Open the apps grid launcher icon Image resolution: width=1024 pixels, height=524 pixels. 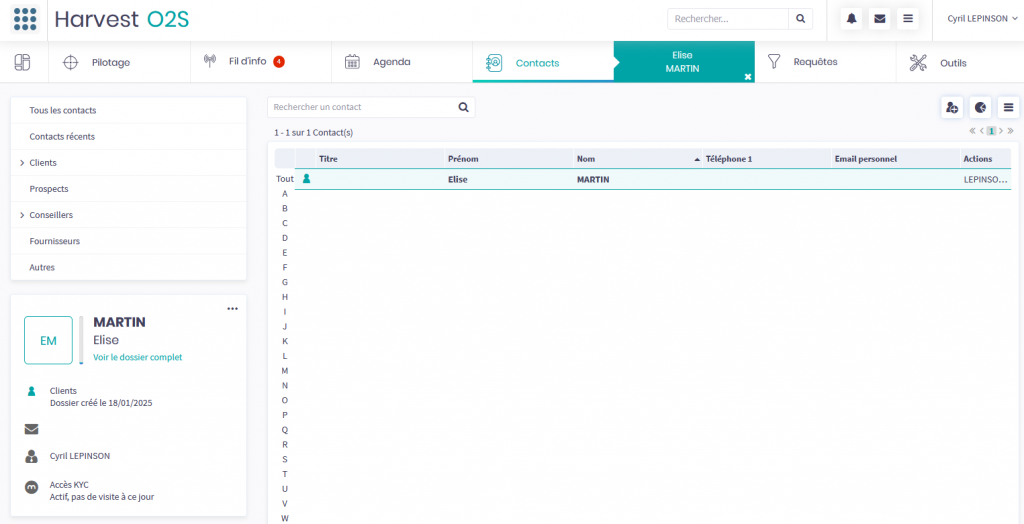[25, 18]
